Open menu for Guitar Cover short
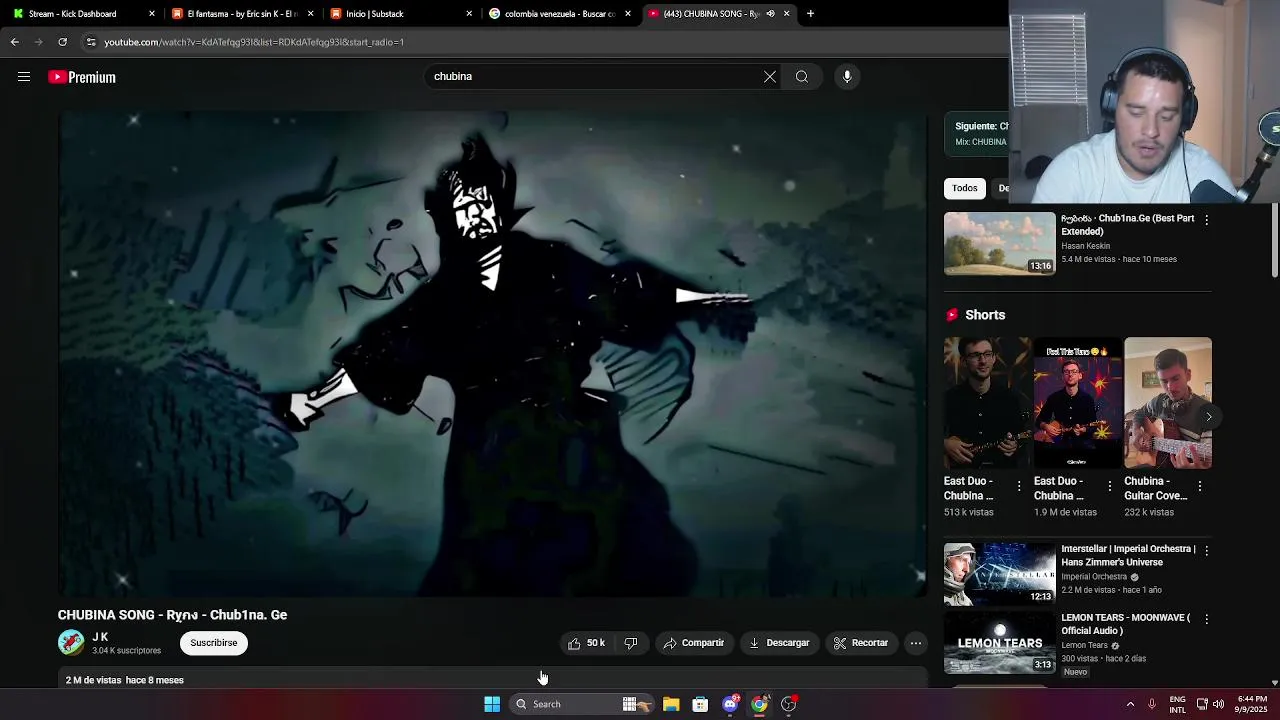The width and height of the screenshot is (1280, 720). pos(1199,486)
